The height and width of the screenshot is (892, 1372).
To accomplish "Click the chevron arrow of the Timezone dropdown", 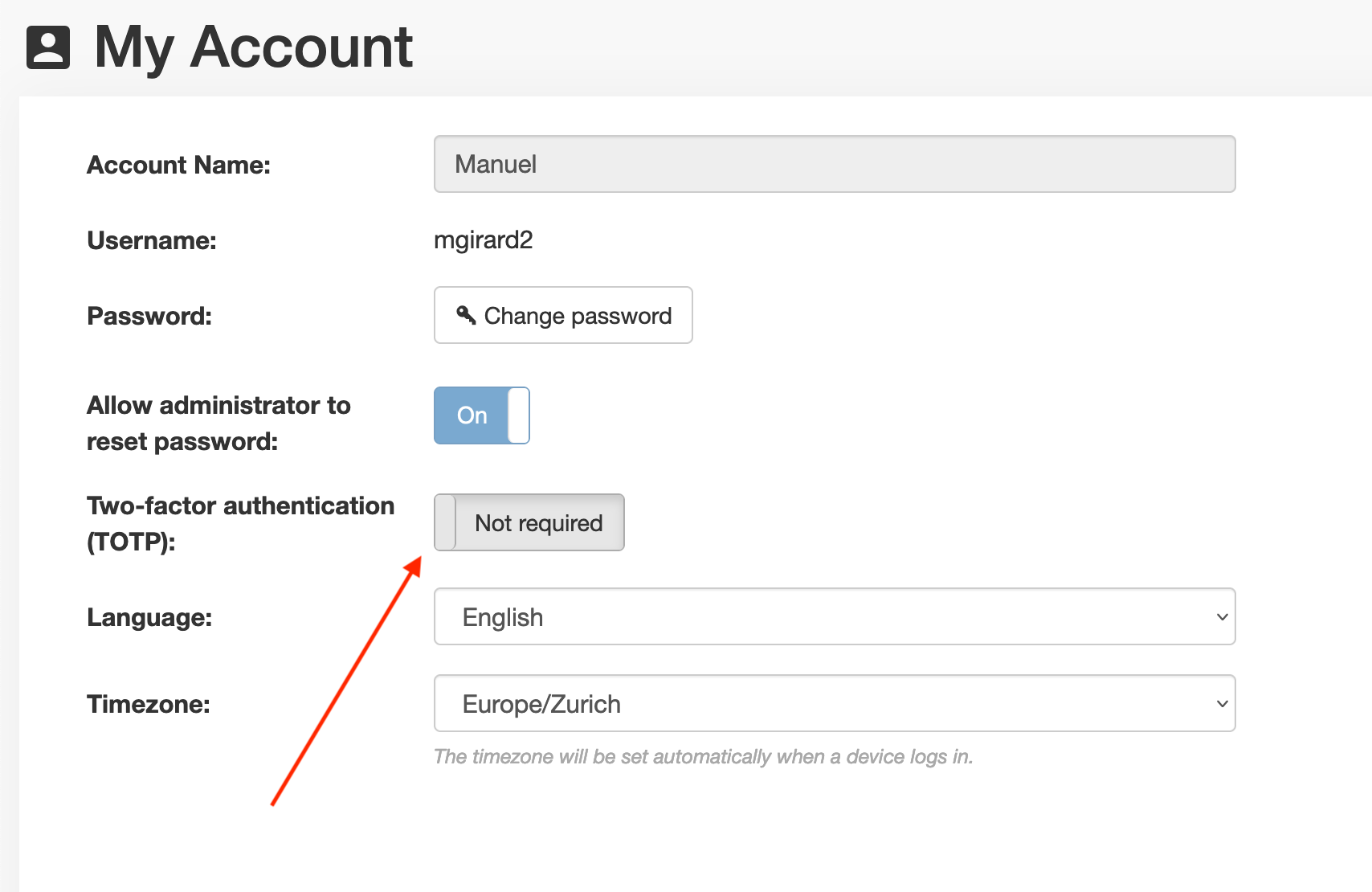I will coord(1222,704).
